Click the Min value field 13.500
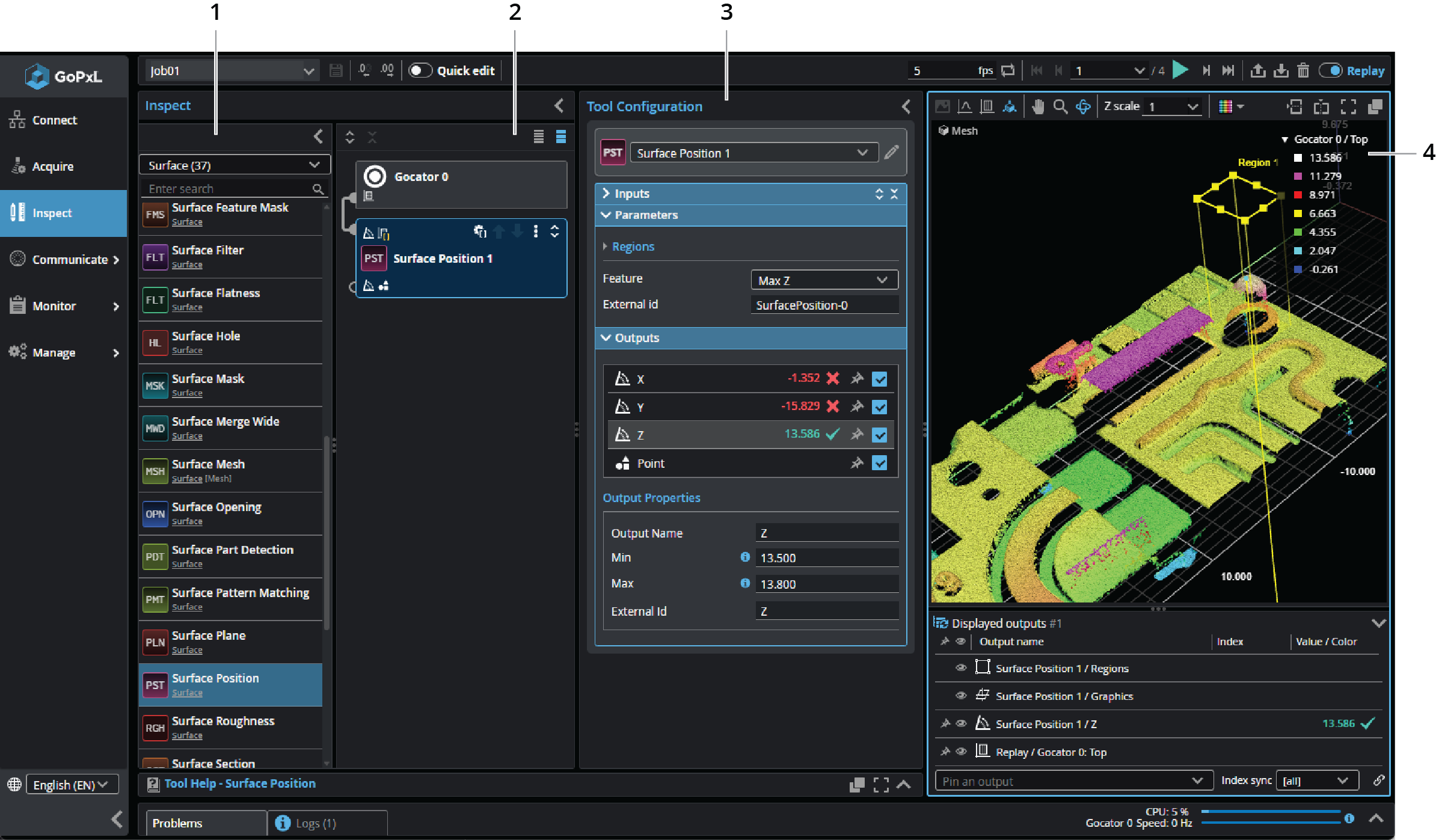Screen dimensions: 1436x840 [x=826, y=557]
